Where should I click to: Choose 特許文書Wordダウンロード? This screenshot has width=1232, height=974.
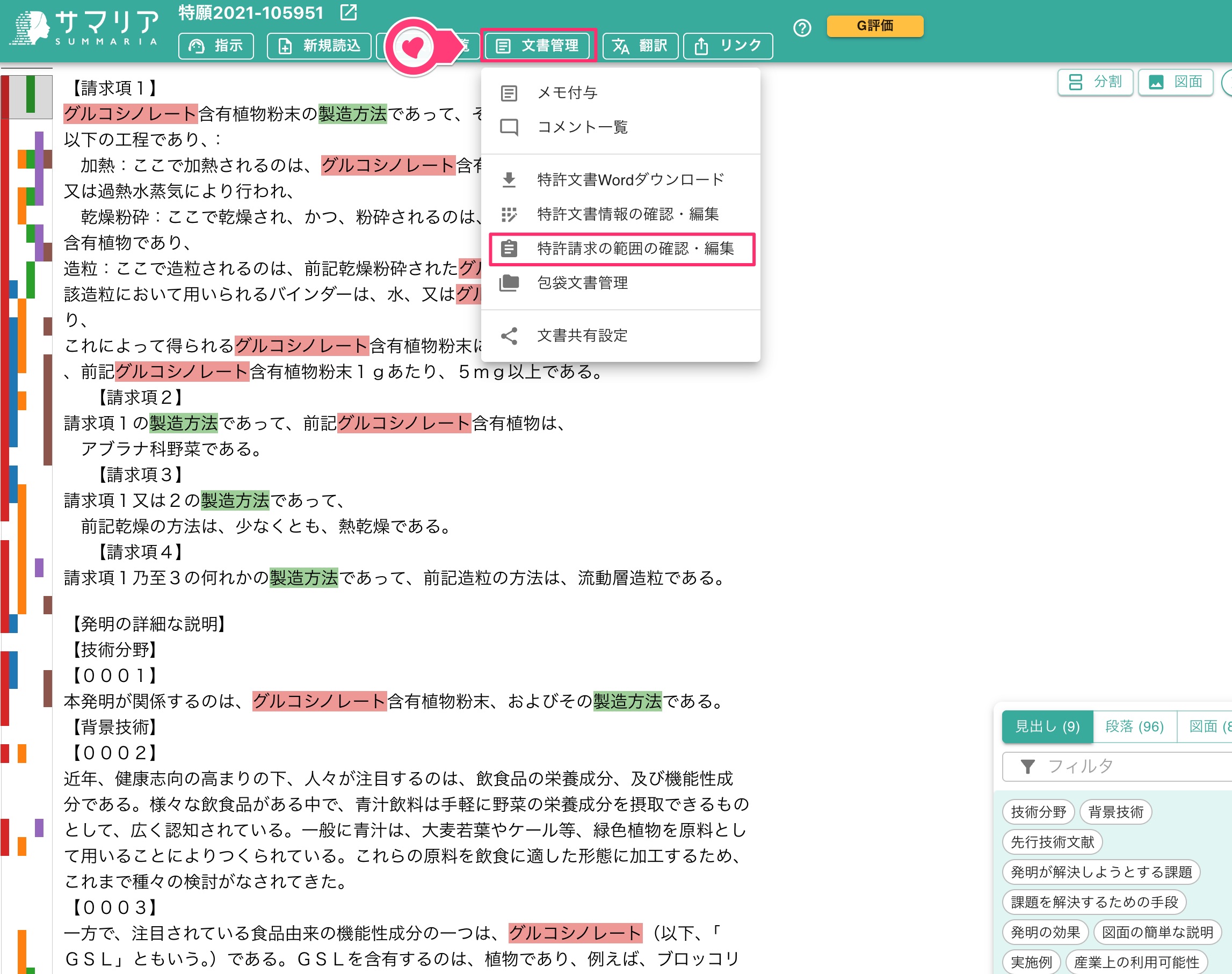pos(620,180)
